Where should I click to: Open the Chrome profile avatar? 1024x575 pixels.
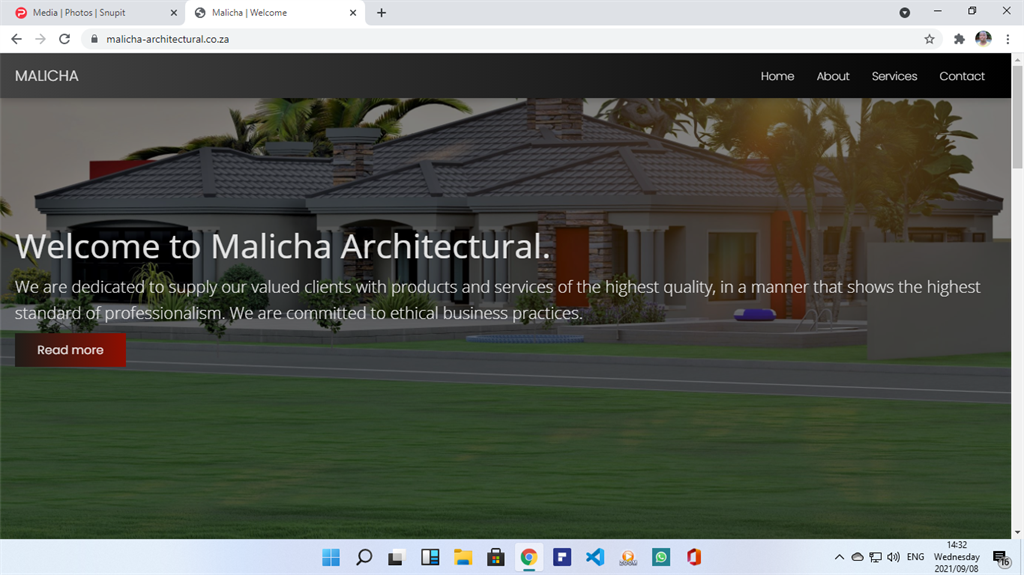[x=983, y=39]
